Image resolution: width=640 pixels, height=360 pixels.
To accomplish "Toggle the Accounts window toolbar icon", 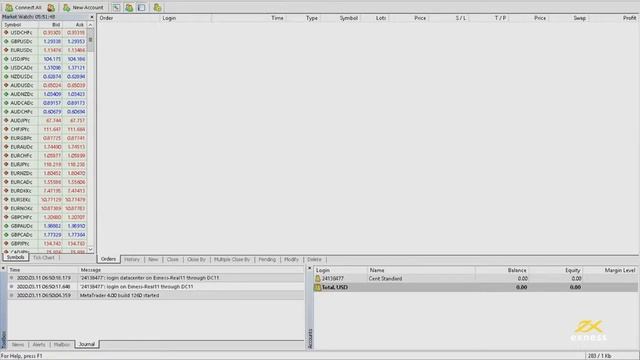I will 129,7.
